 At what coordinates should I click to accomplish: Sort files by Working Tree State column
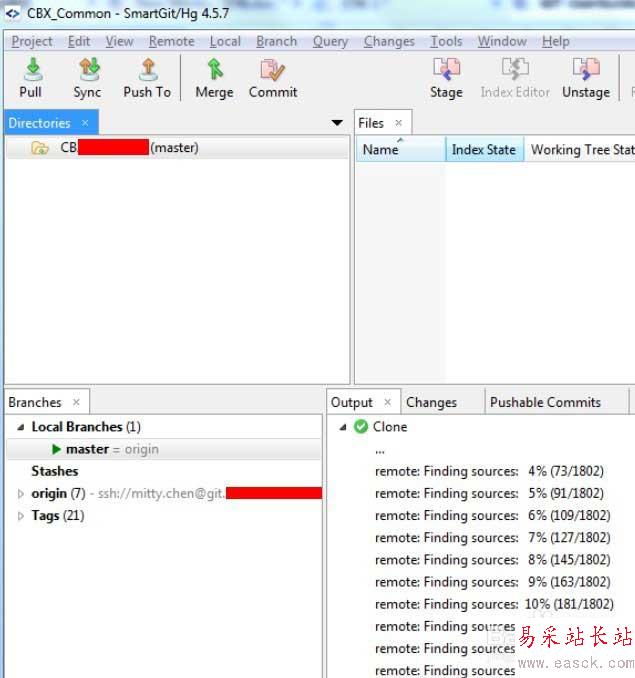tap(580, 150)
